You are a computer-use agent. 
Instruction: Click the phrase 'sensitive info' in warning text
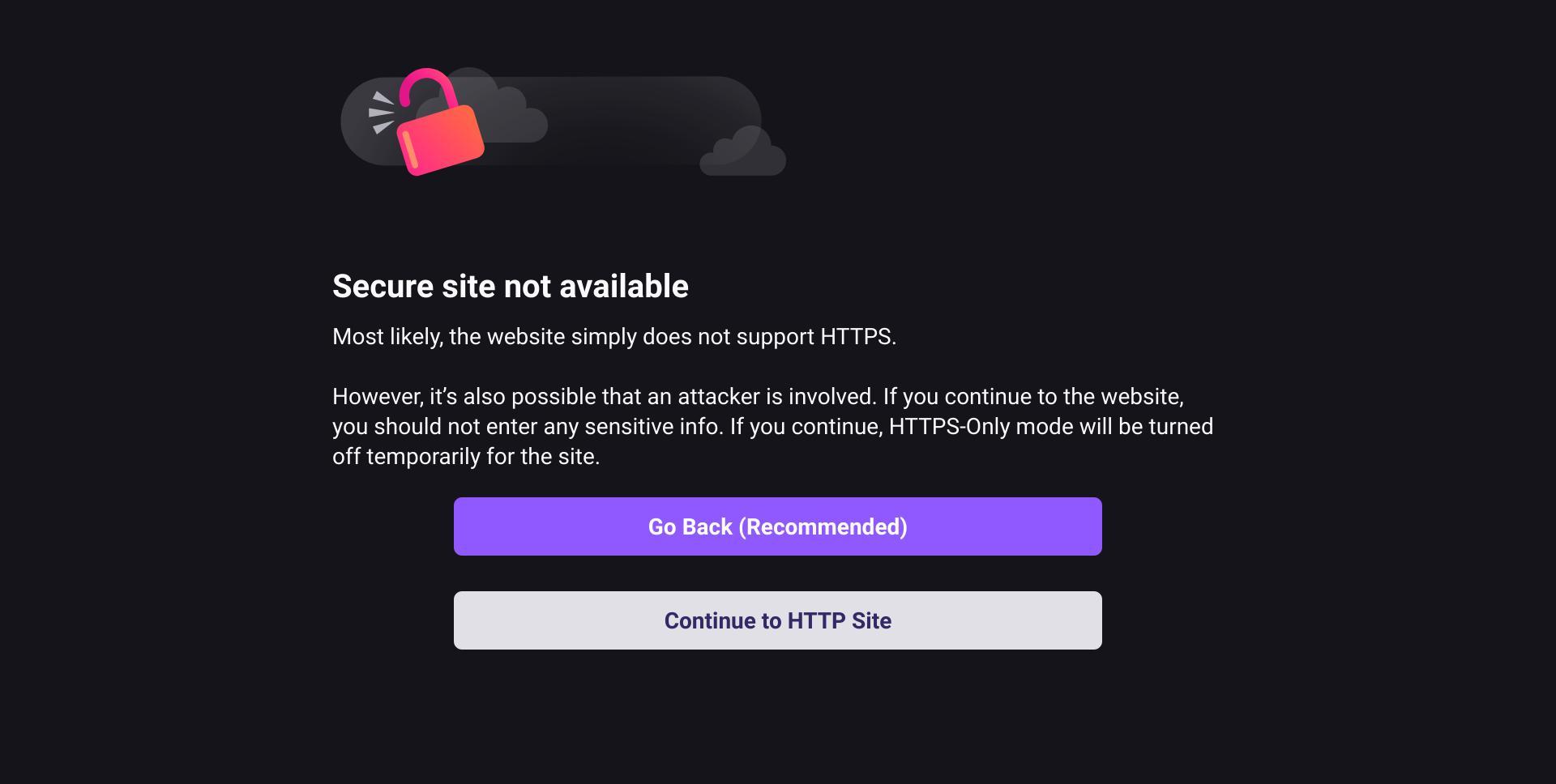tap(654, 427)
